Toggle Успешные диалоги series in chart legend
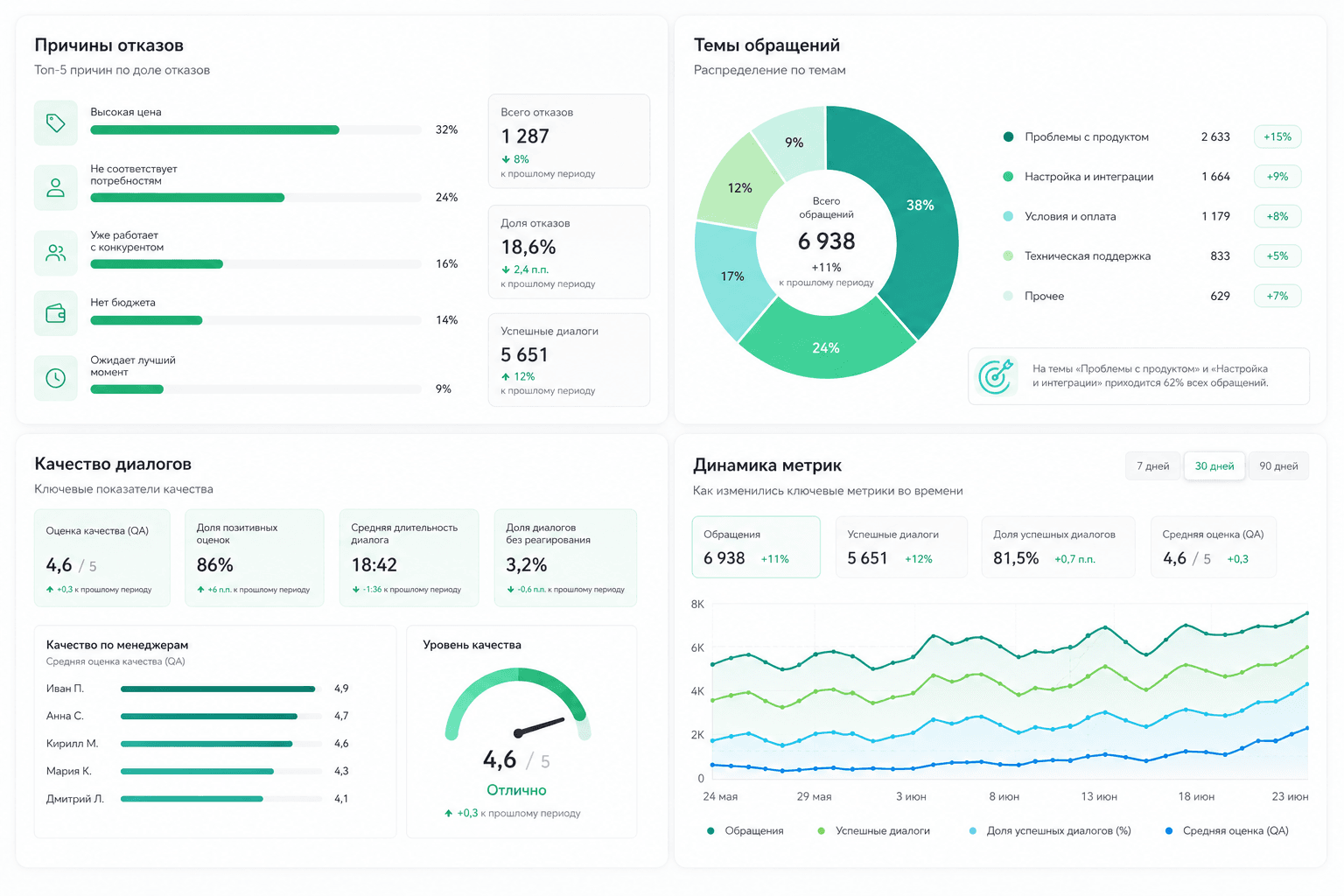Image resolution: width=1344 pixels, height=896 pixels. click(x=873, y=831)
